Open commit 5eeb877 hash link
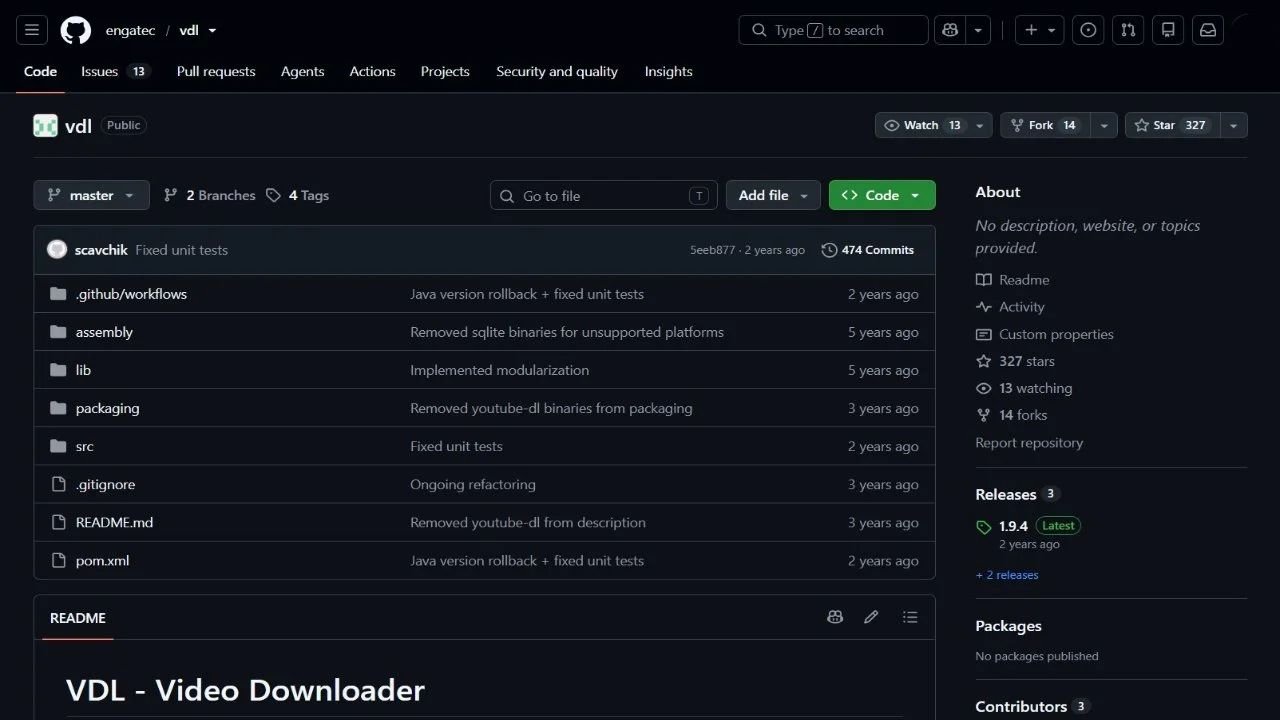The height and width of the screenshot is (720, 1280). 712,250
